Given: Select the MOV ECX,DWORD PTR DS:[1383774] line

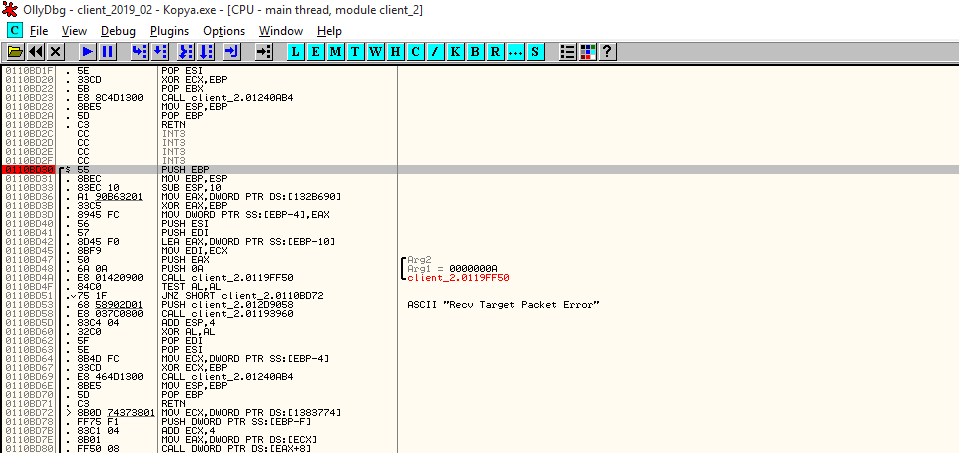Looking at the screenshot, I should [x=251, y=413].
